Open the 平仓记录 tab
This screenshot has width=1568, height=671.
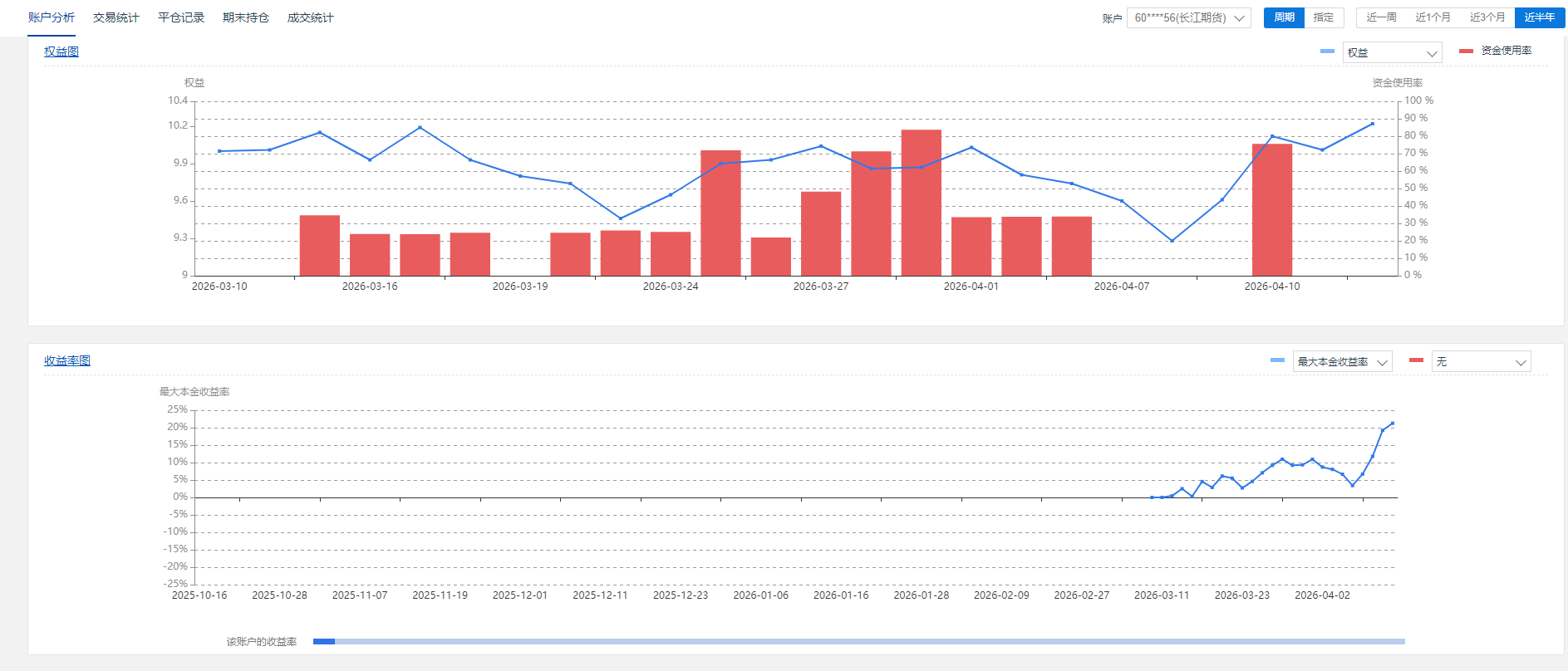(180, 17)
